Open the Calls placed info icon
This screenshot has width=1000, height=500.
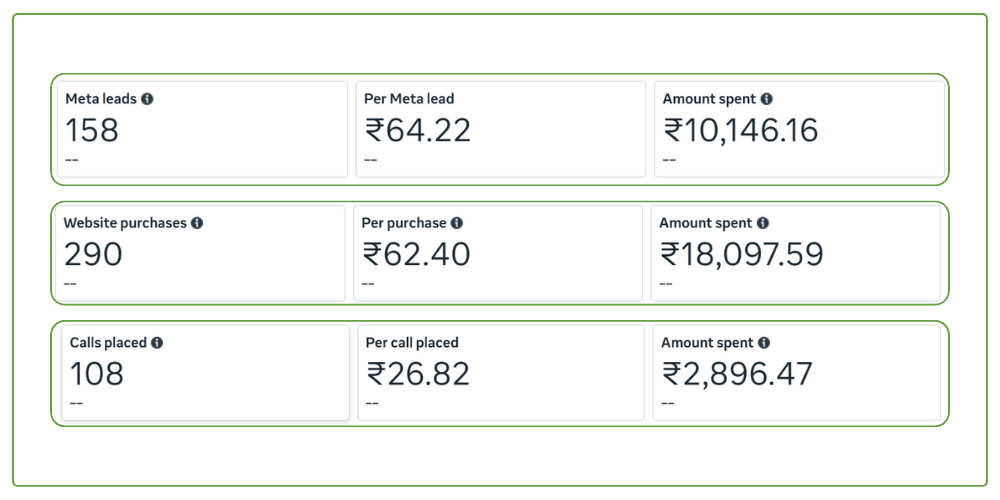[157, 343]
